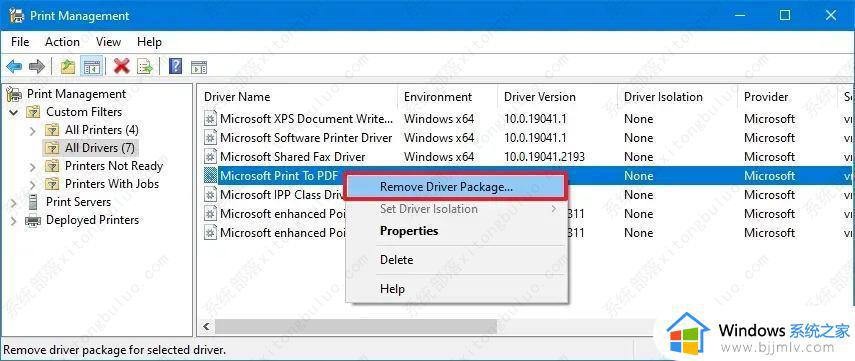This screenshot has width=855, height=361.
Task: Open the View menu
Action: click(109, 42)
